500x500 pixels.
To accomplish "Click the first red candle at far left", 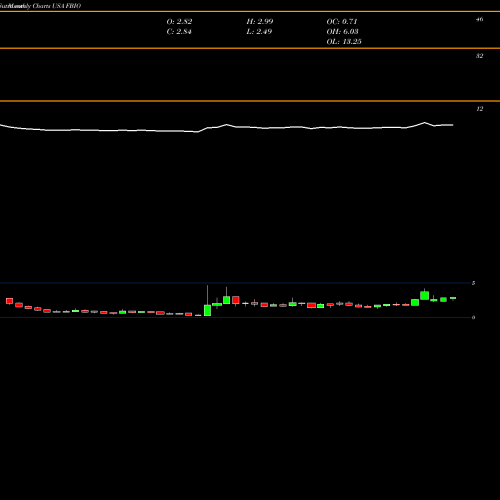I will (x=9, y=301).
